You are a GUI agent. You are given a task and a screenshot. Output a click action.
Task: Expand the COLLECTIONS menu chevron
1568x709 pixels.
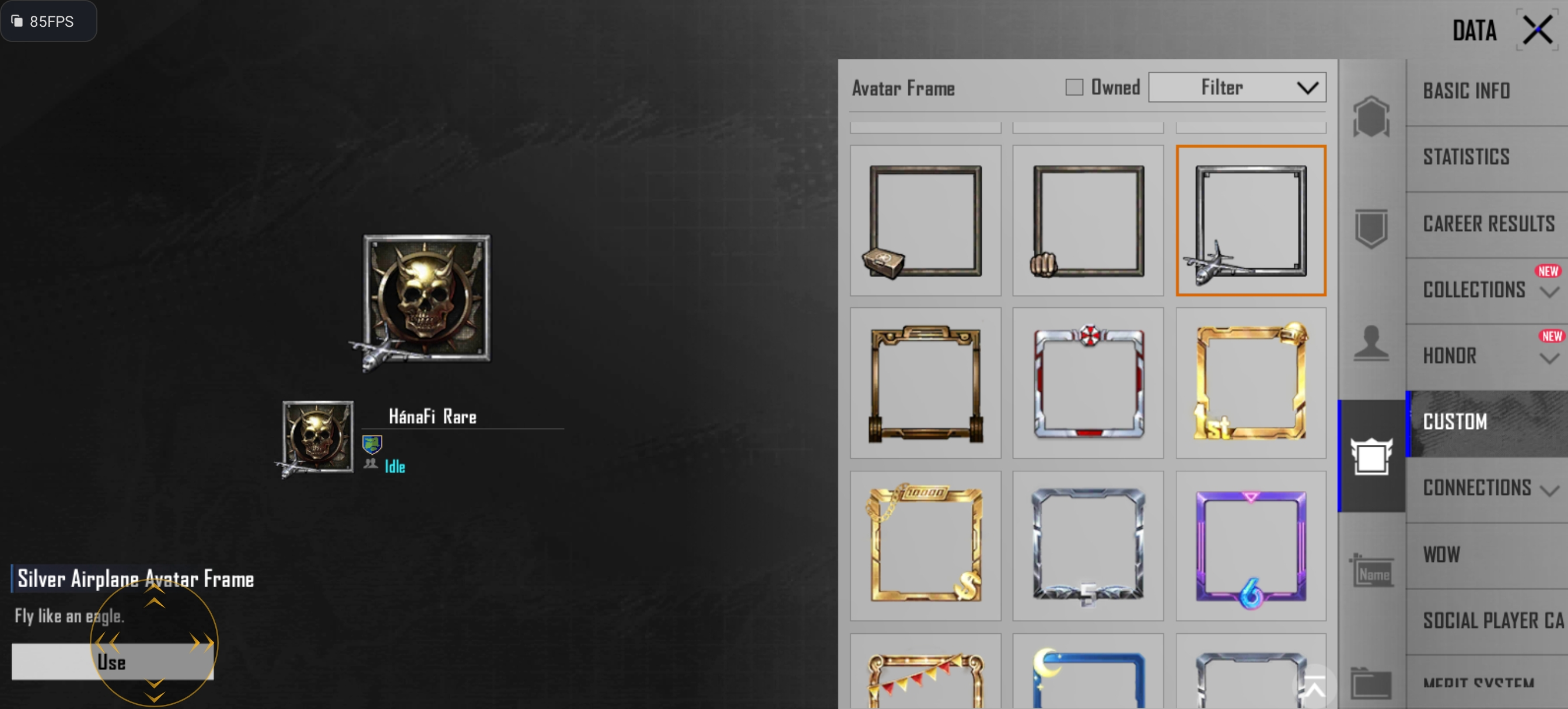tap(1550, 292)
